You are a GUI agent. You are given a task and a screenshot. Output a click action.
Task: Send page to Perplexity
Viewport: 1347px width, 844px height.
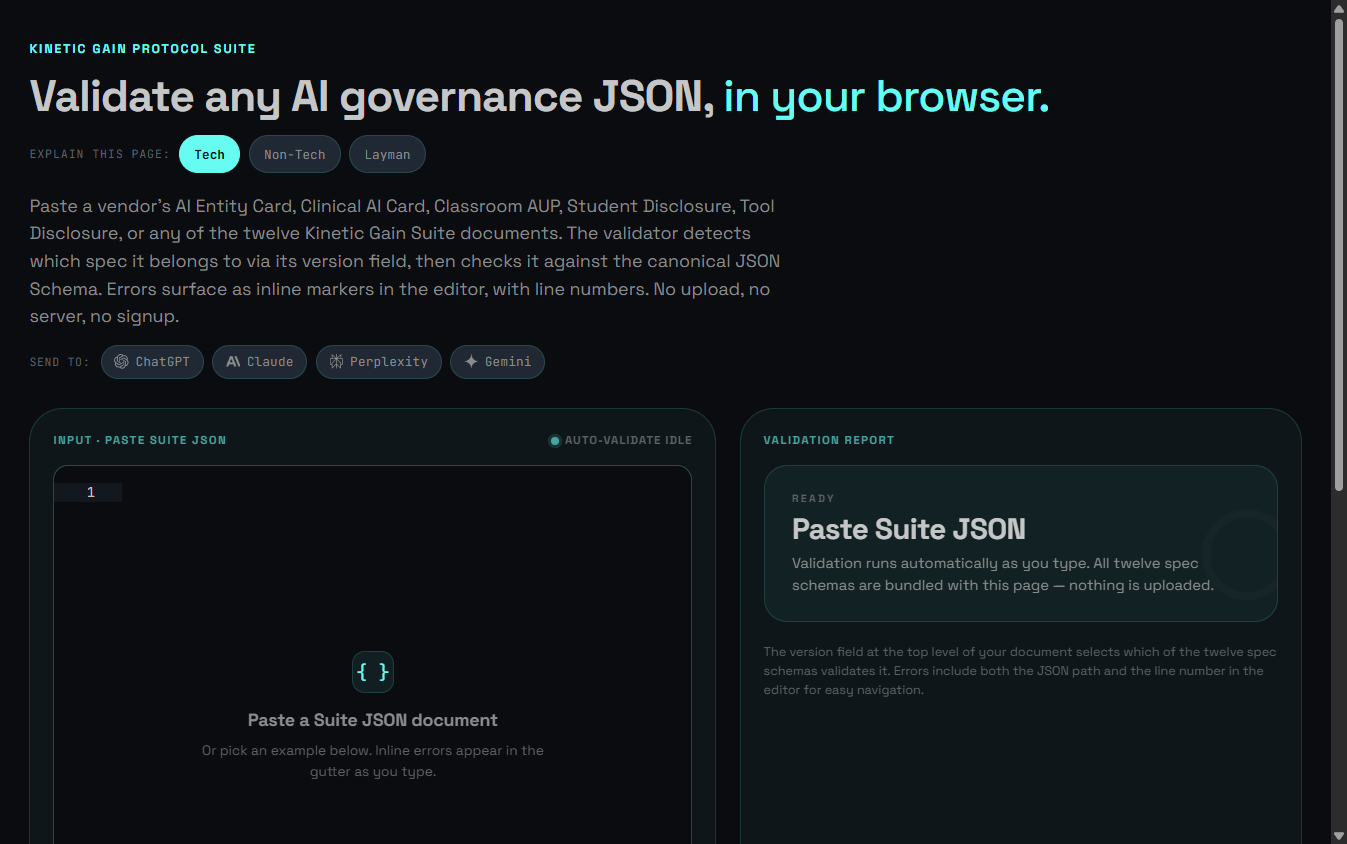pos(378,362)
